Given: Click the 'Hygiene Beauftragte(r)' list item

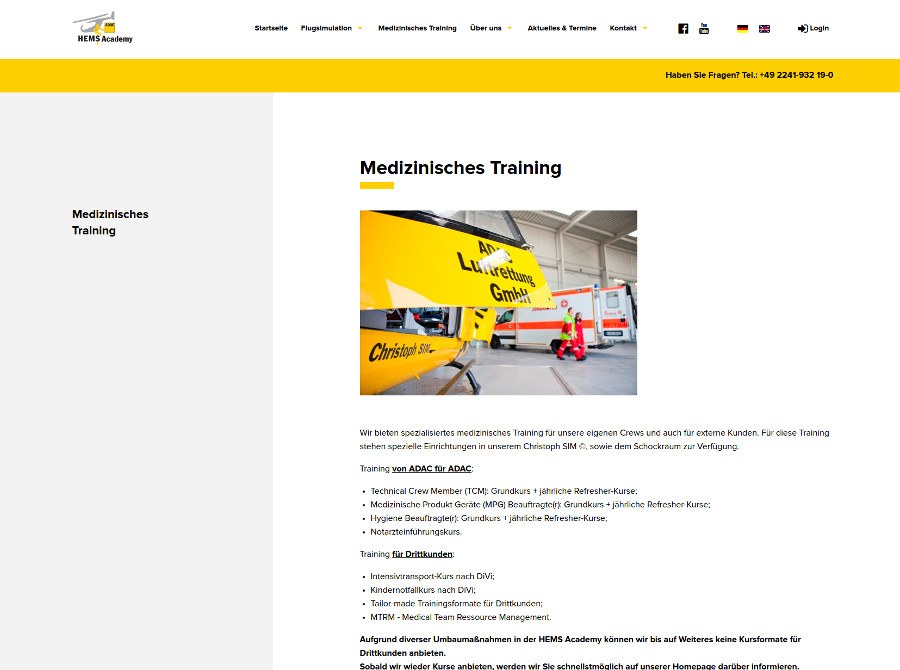Looking at the screenshot, I should [488, 518].
